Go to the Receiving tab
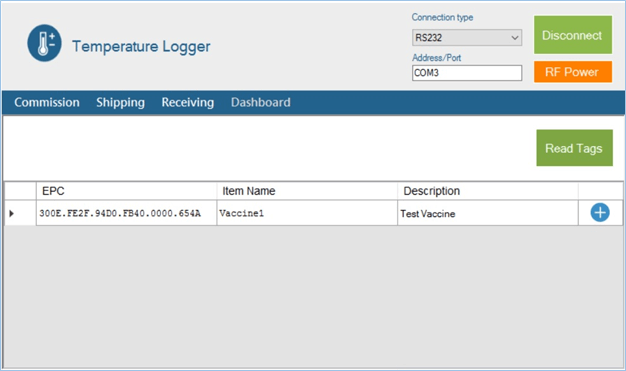This screenshot has height=371, width=626. 188,103
